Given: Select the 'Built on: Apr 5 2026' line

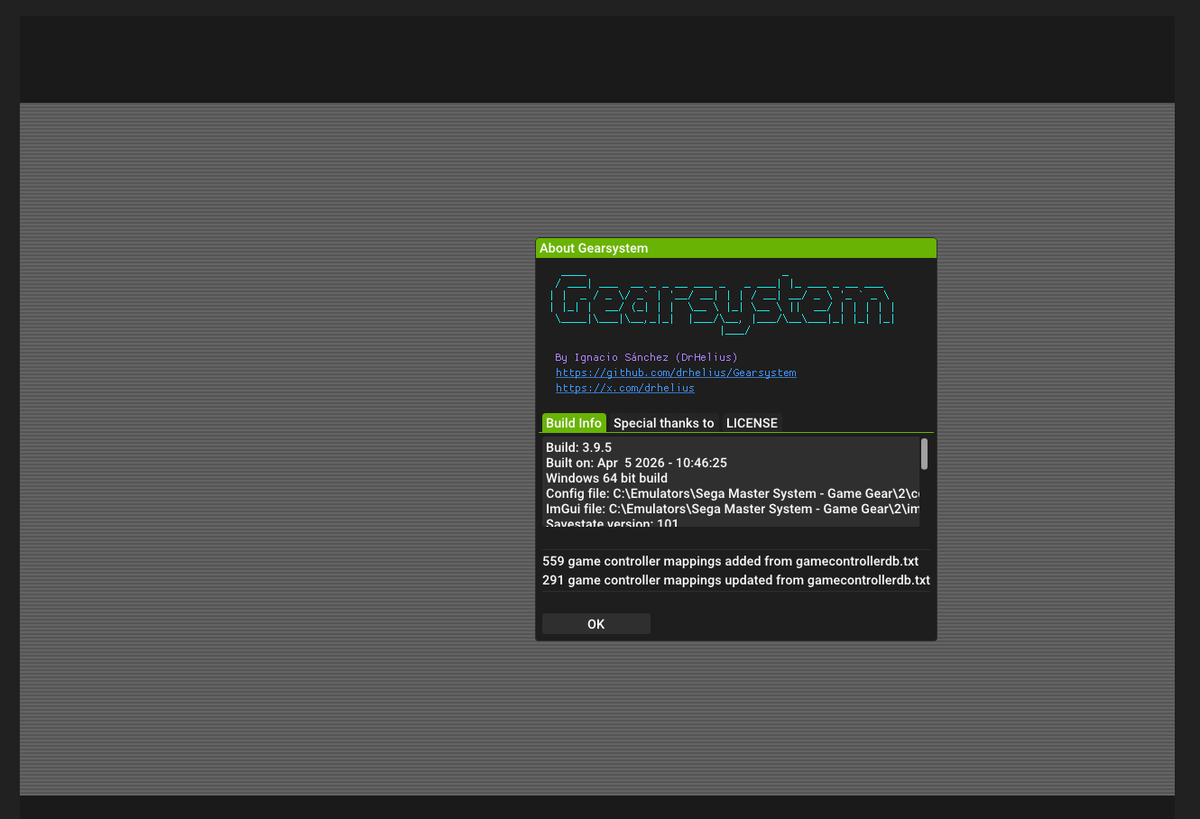Looking at the screenshot, I should click(636, 463).
